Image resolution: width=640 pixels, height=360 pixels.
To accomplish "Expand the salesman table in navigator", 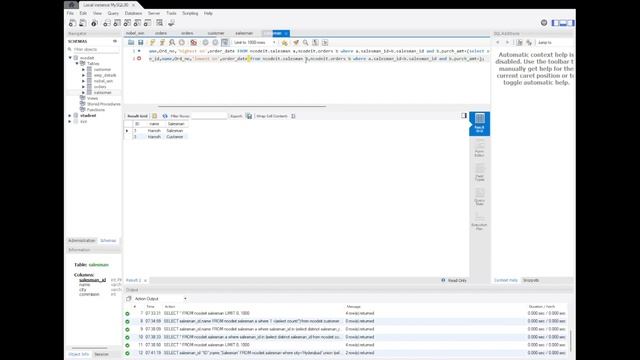I will (83, 93).
